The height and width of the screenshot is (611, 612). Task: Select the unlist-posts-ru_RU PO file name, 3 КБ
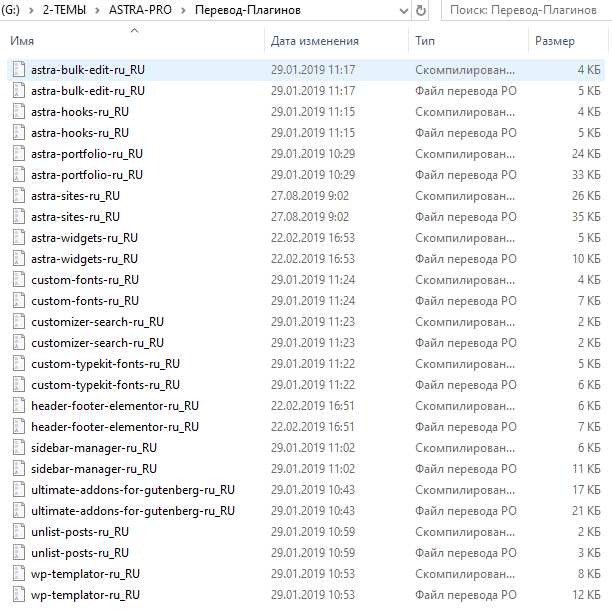pos(80,553)
